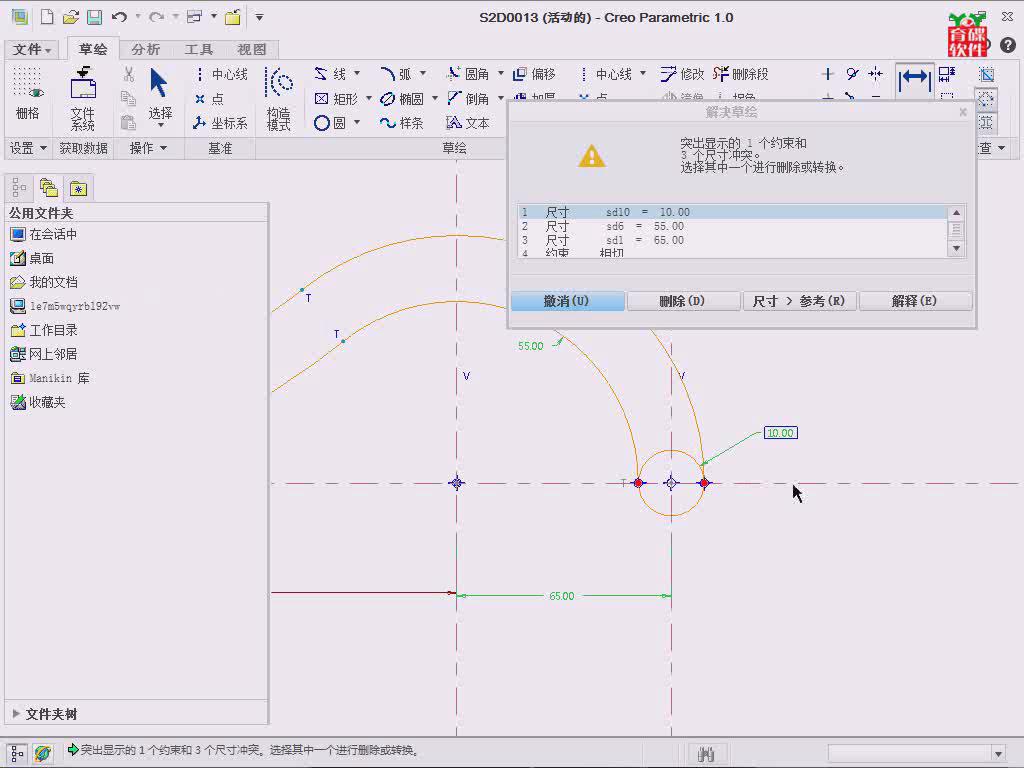Click the 修改 modify tool
The width and height of the screenshot is (1024, 768).
(682, 74)
